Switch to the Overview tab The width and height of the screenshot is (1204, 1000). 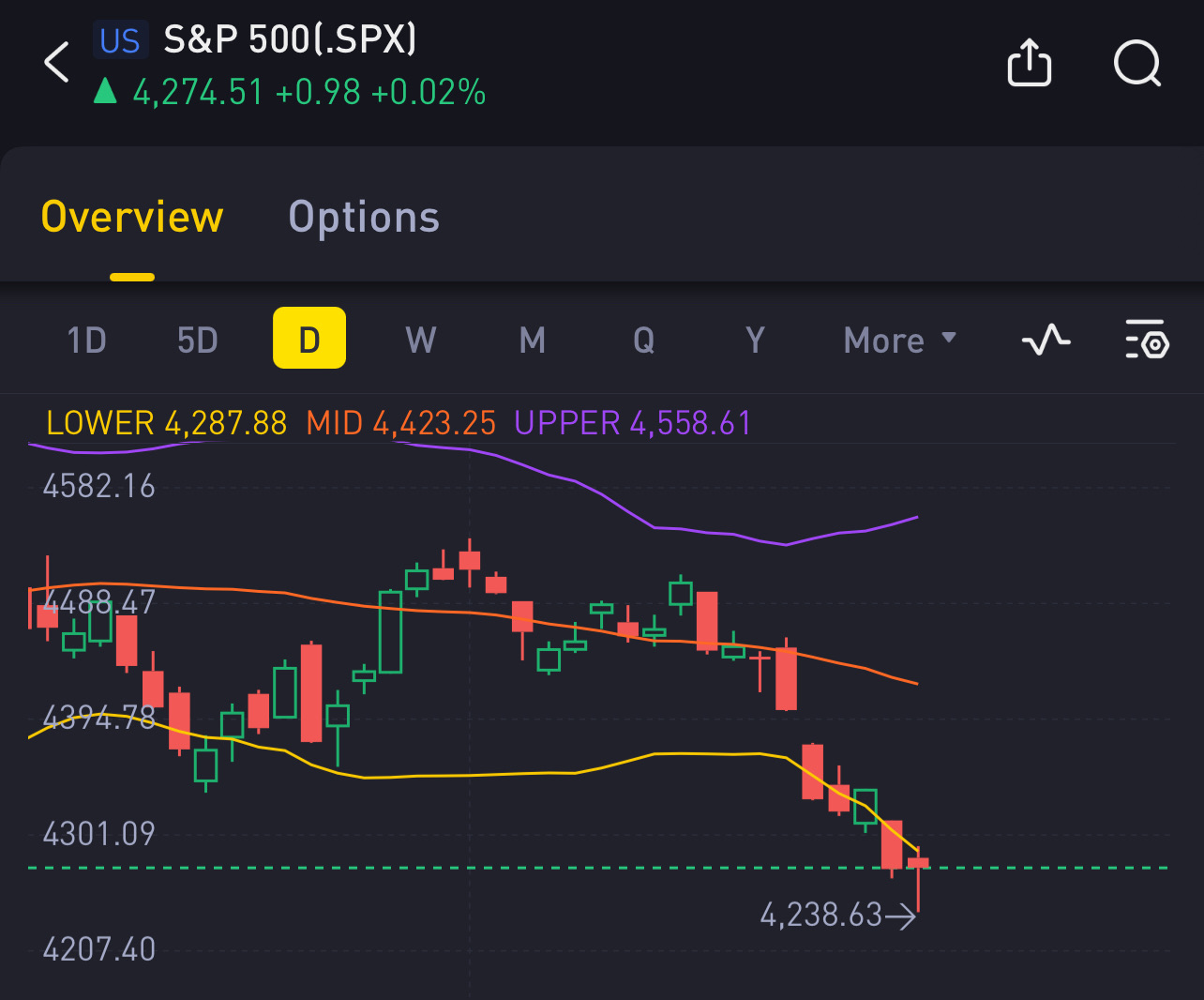tap(132, 217)
